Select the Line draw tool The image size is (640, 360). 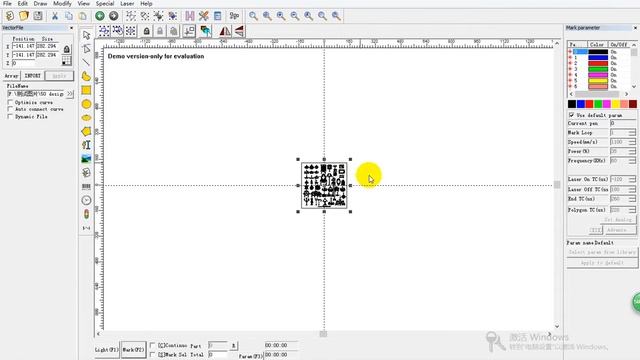[x=86, y=62]
